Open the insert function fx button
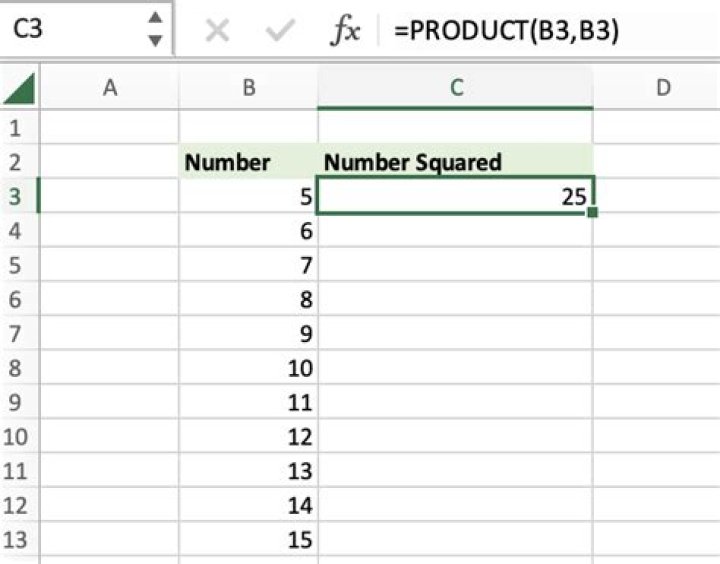 coord(345,31)
